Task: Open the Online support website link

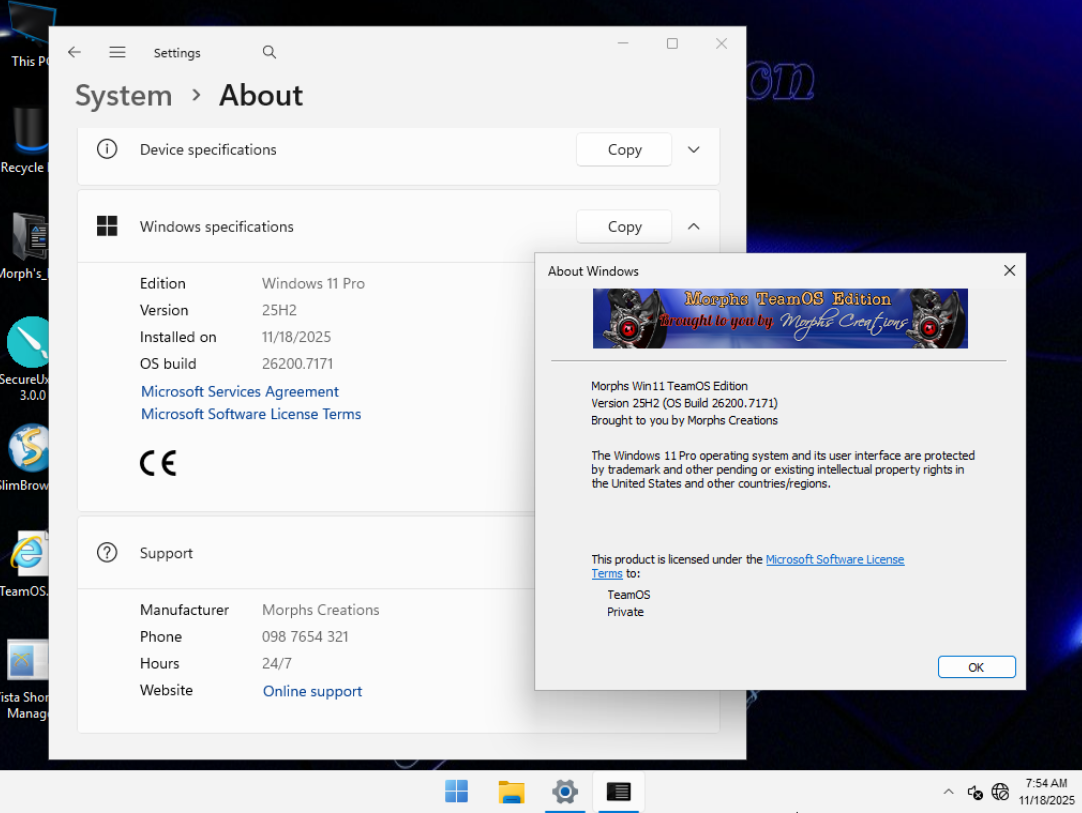Action: point(312,691)
